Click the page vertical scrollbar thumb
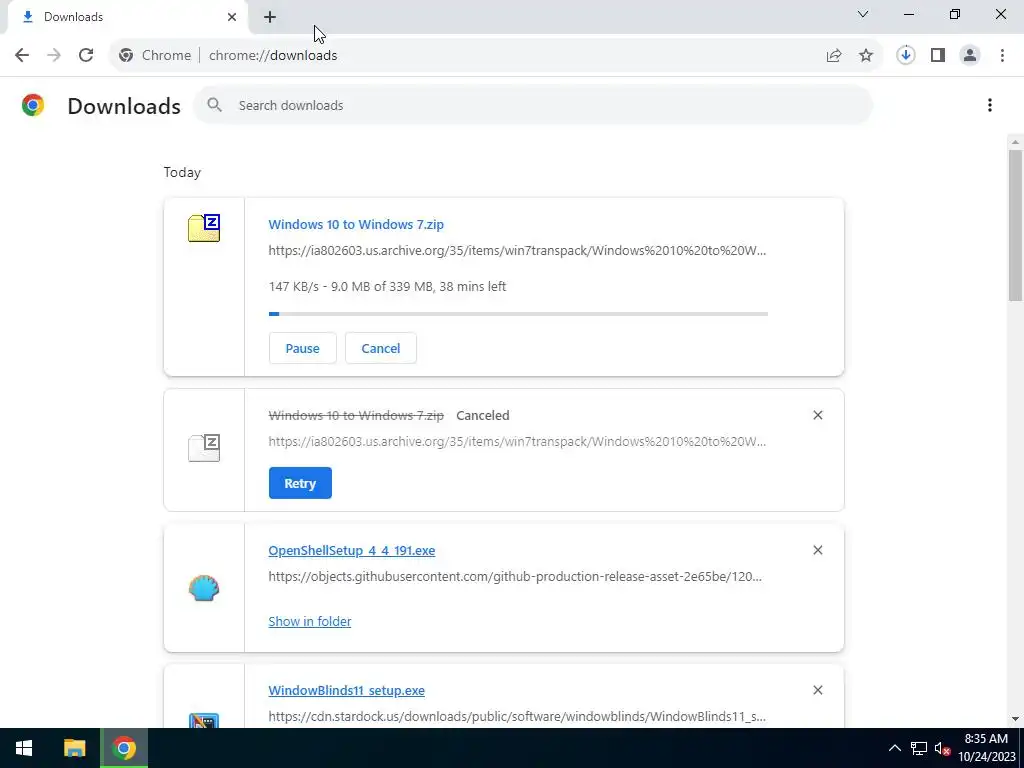The width and height of the screenshot is (1024, 768). click(1015, 225)
